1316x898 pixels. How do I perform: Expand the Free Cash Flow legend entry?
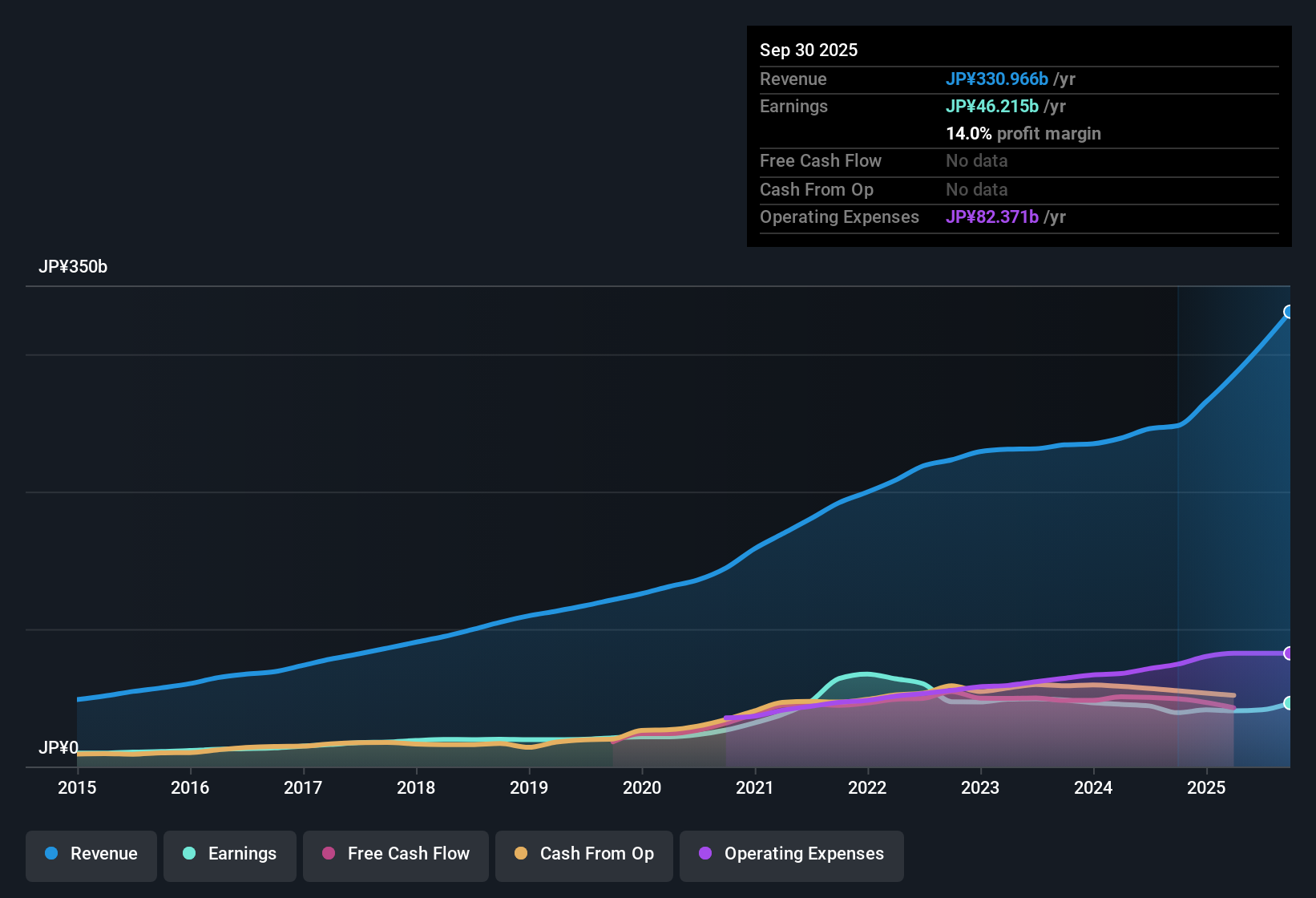395,854
